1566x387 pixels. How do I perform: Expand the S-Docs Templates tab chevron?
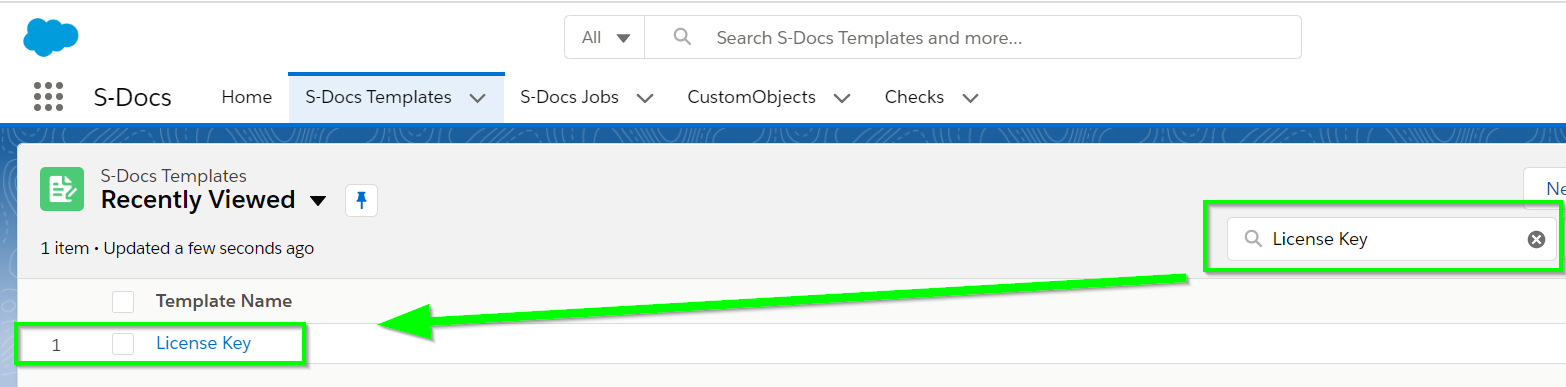[477, 98]
